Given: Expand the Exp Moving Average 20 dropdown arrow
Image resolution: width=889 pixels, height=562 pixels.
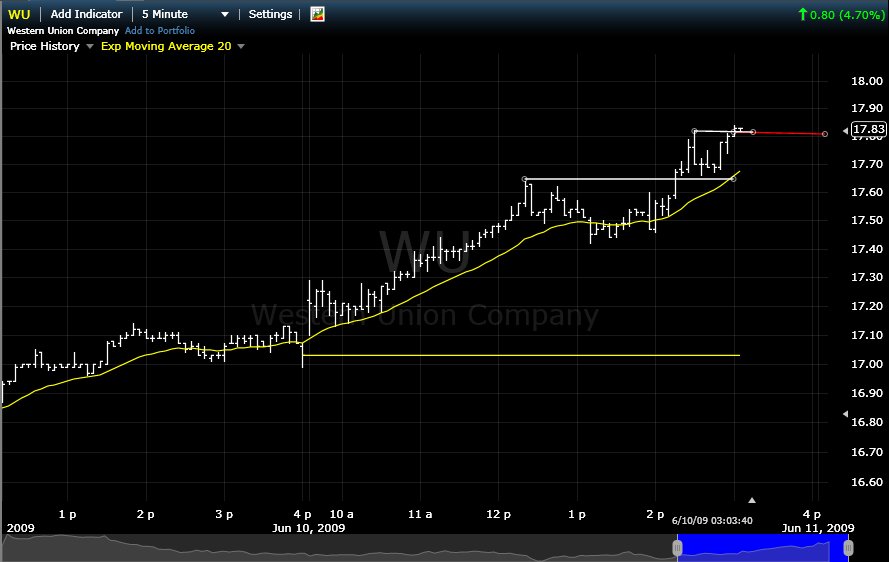Looking at the screenshot, I should point(241,47).
